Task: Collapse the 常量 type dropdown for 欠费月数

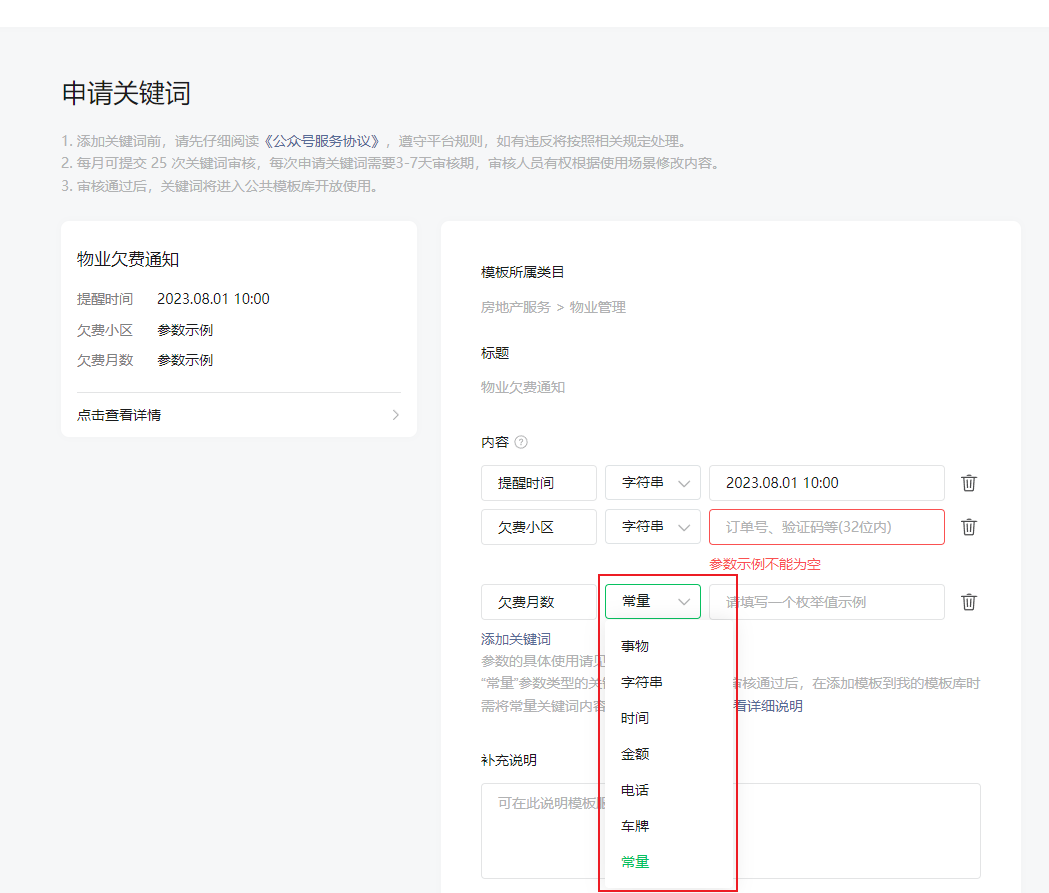Action: pos(652,601)
